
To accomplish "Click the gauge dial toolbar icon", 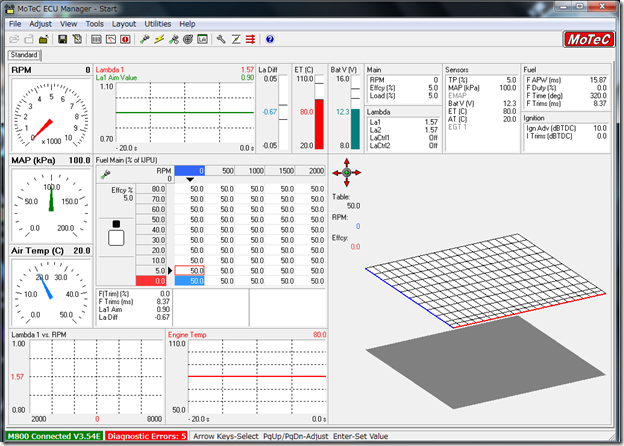I will [x=111, y=39].
